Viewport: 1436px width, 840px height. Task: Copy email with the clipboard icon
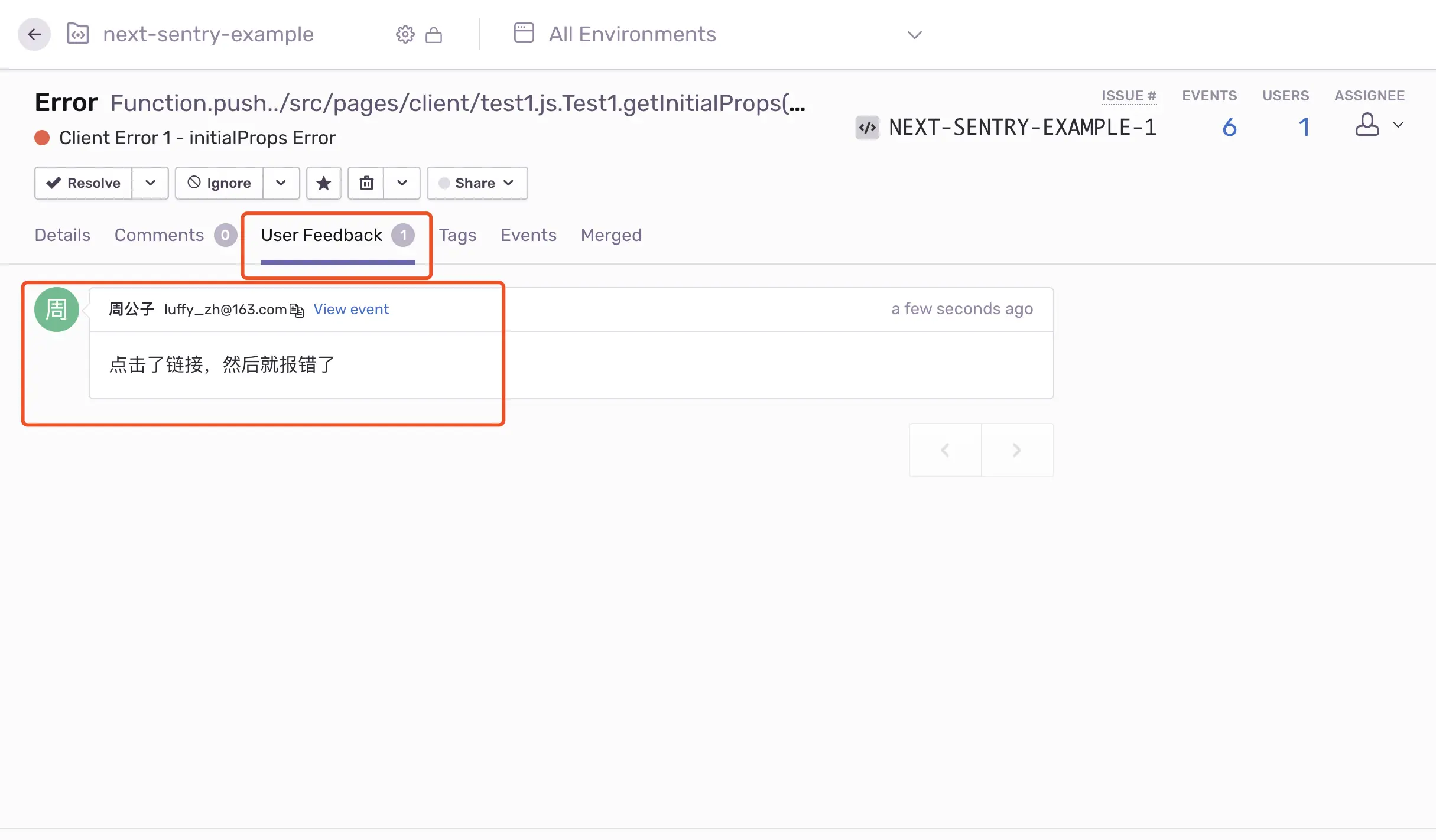point(297,310)
